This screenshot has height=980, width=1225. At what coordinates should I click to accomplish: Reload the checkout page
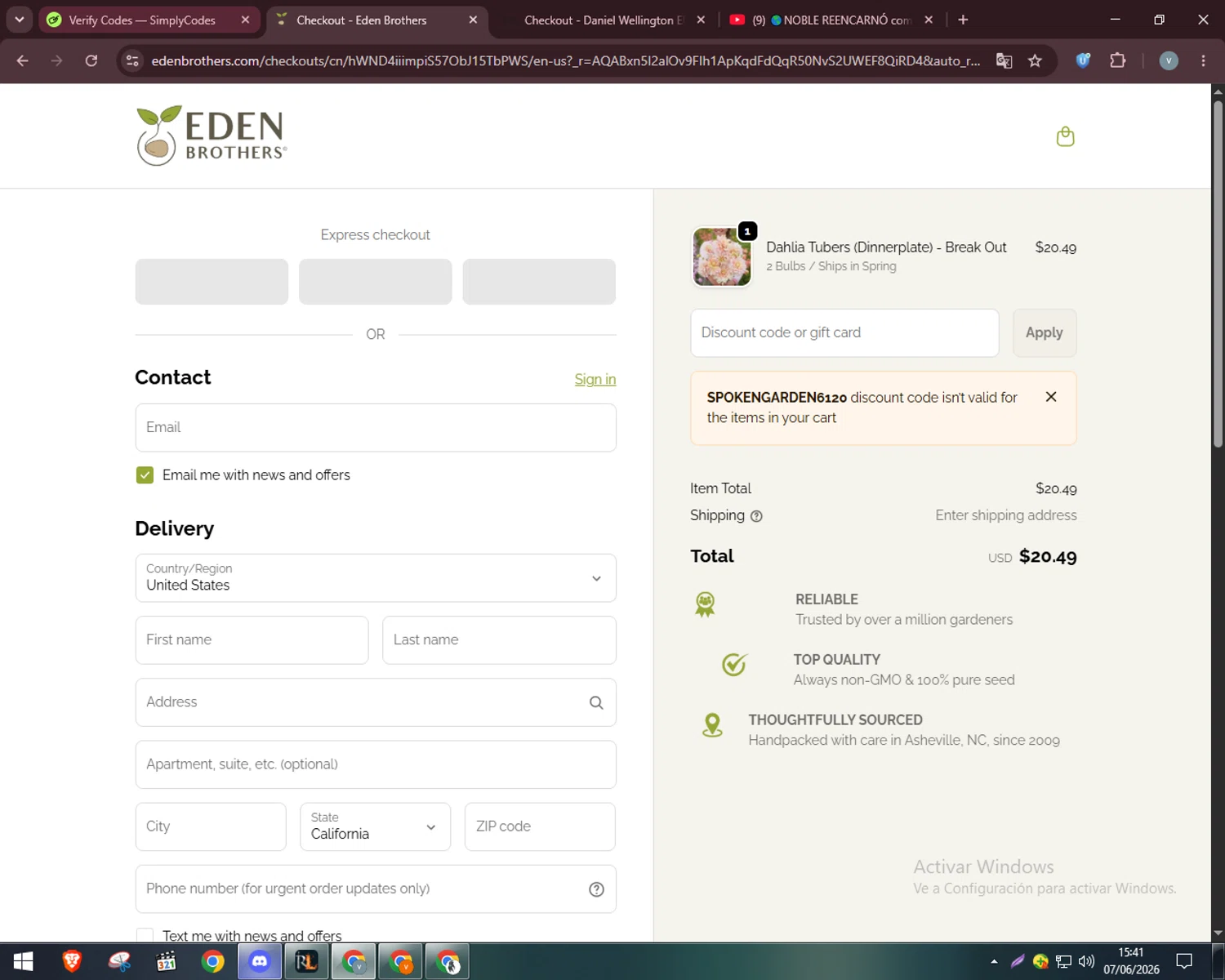point(91,60)
